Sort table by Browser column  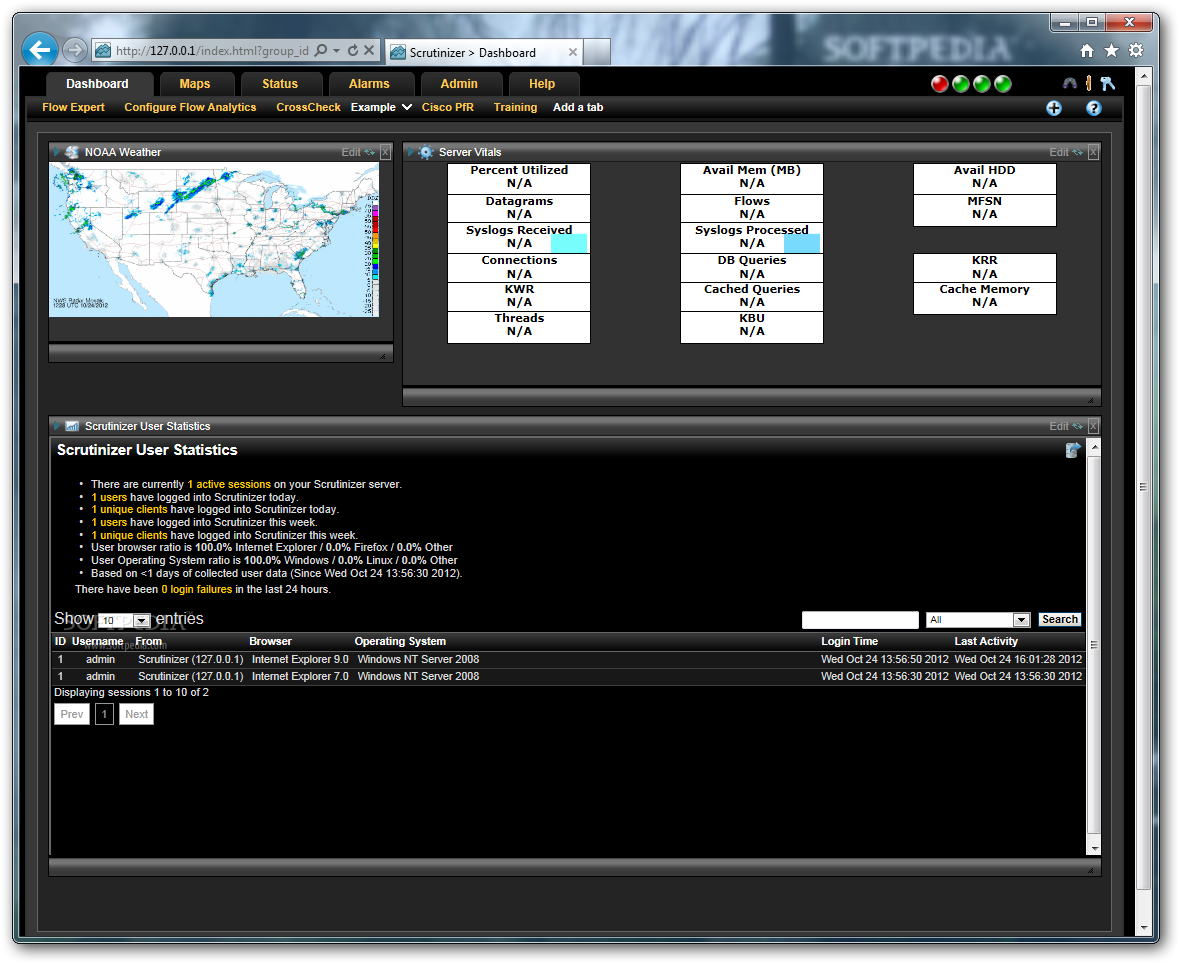[270, 641]
